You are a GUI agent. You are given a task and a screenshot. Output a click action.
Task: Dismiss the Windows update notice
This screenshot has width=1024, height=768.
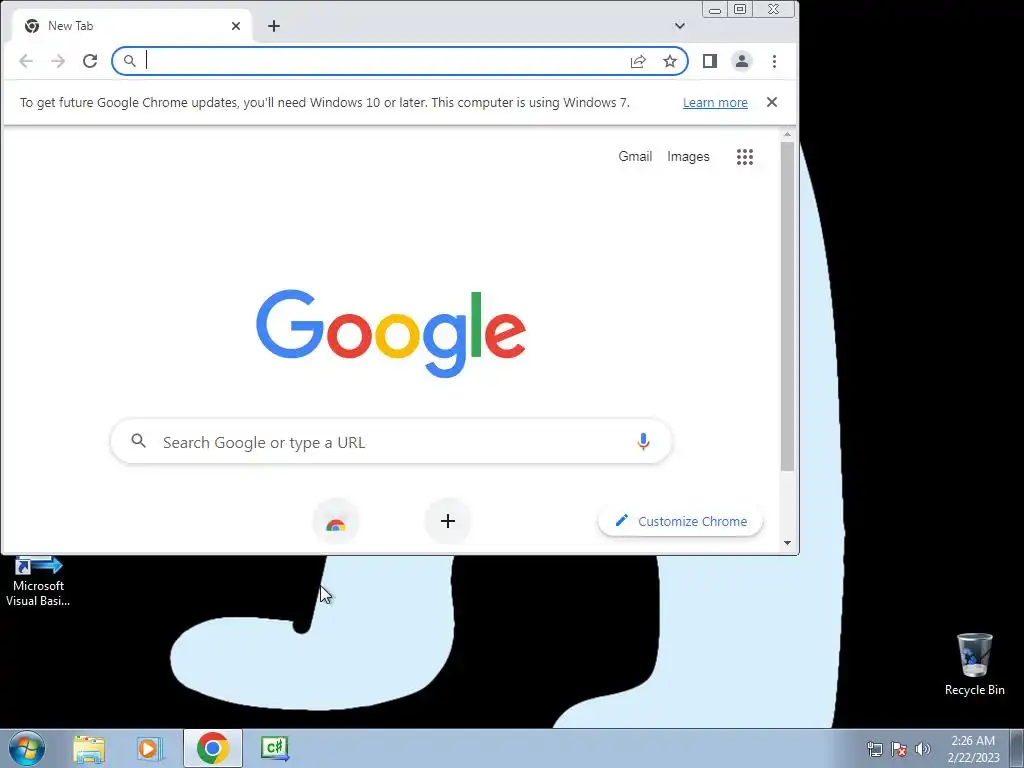pos(772,102)
